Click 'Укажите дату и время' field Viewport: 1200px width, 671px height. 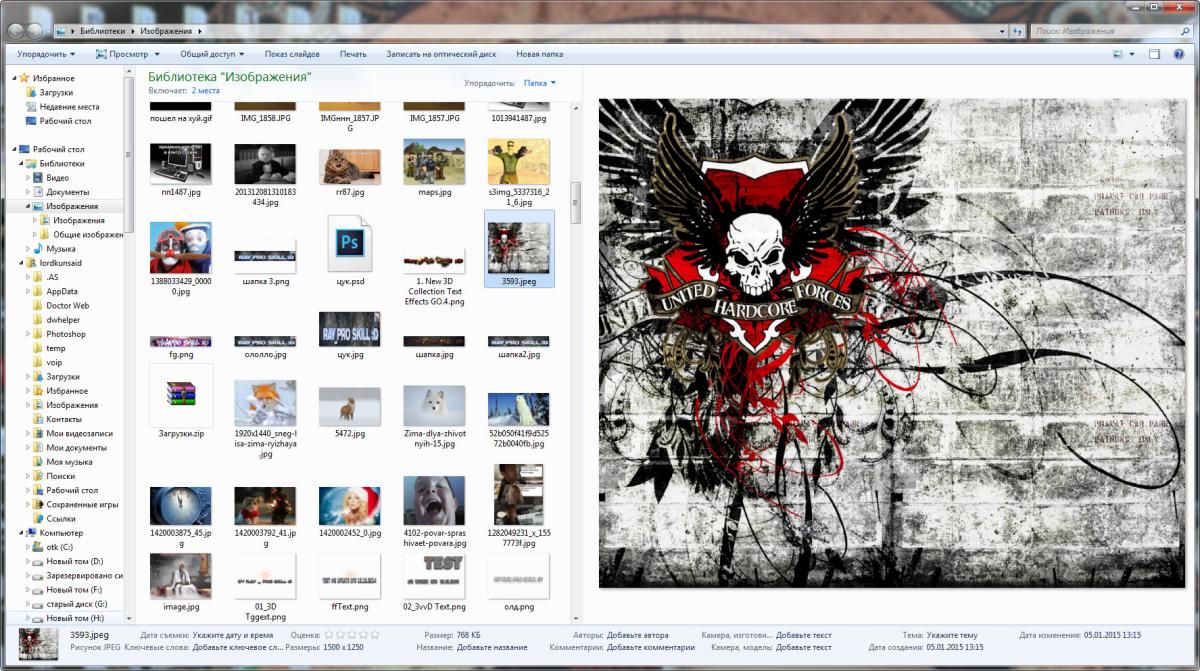[232, 635]
